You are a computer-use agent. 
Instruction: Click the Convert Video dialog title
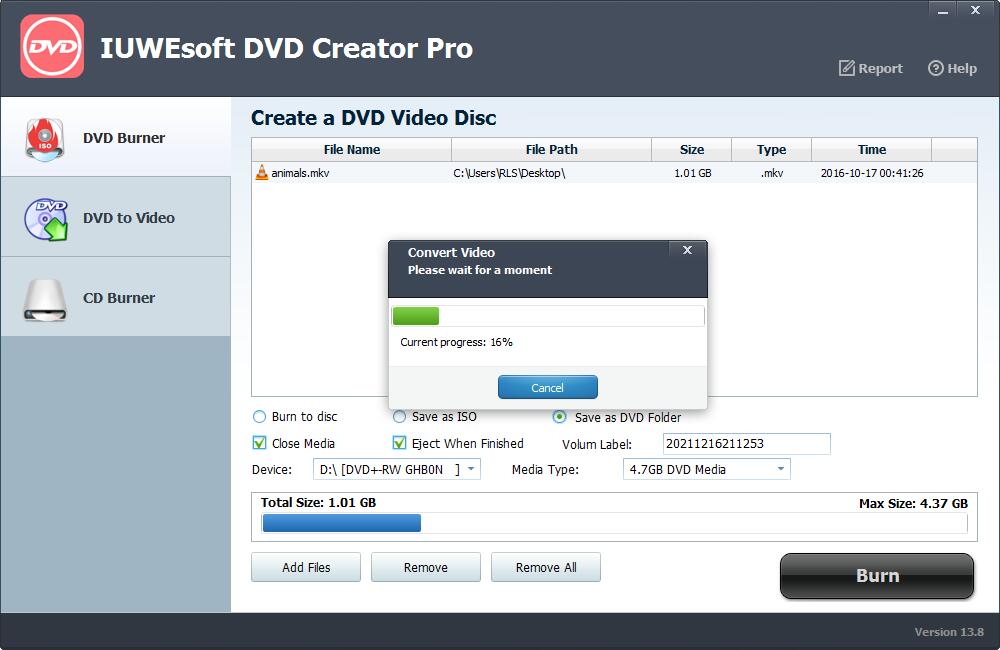click(x=451, y=252)
